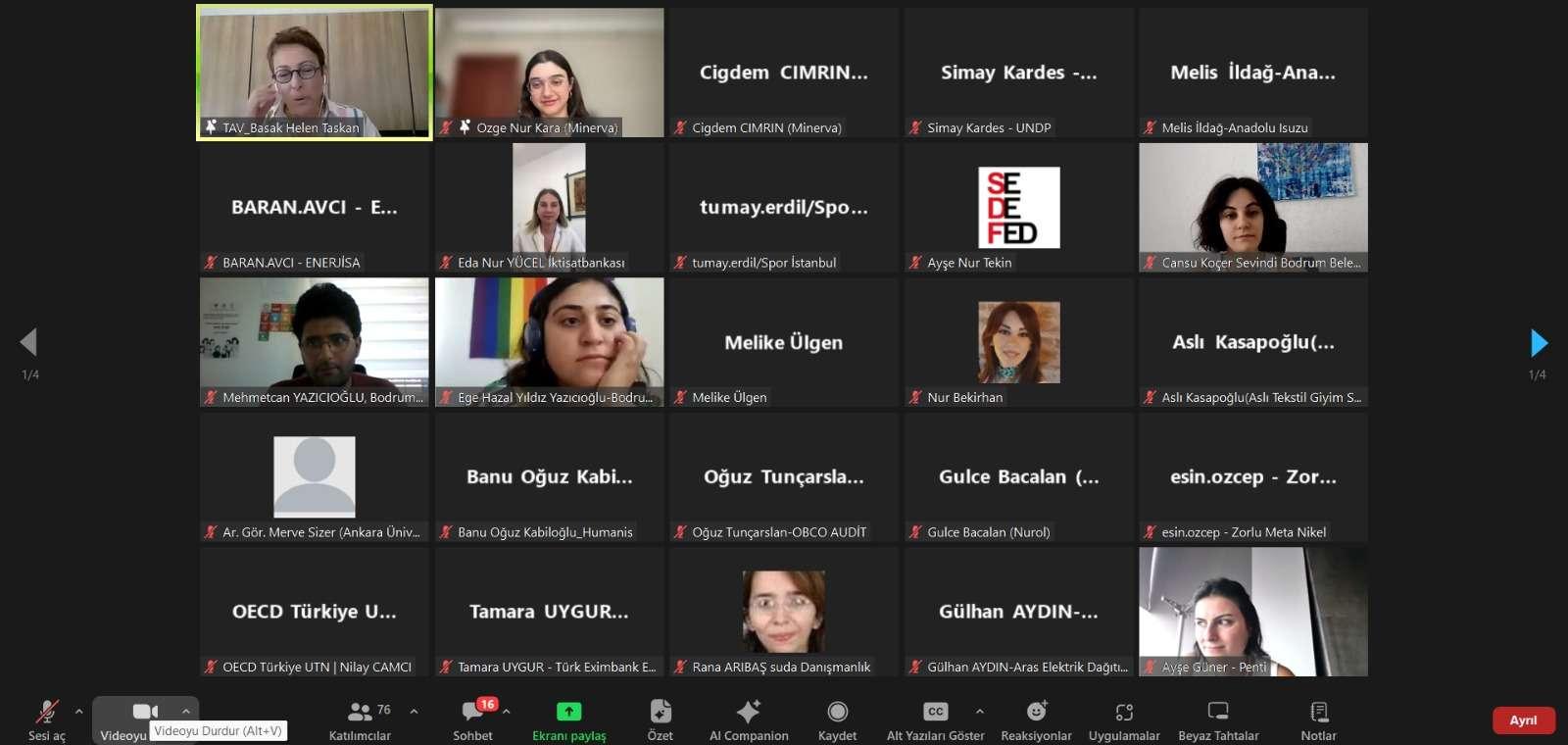Viewport: 1568px width, 745px height.
Task: Click the red Ayrıl leave button
Action: (1523, 720)
